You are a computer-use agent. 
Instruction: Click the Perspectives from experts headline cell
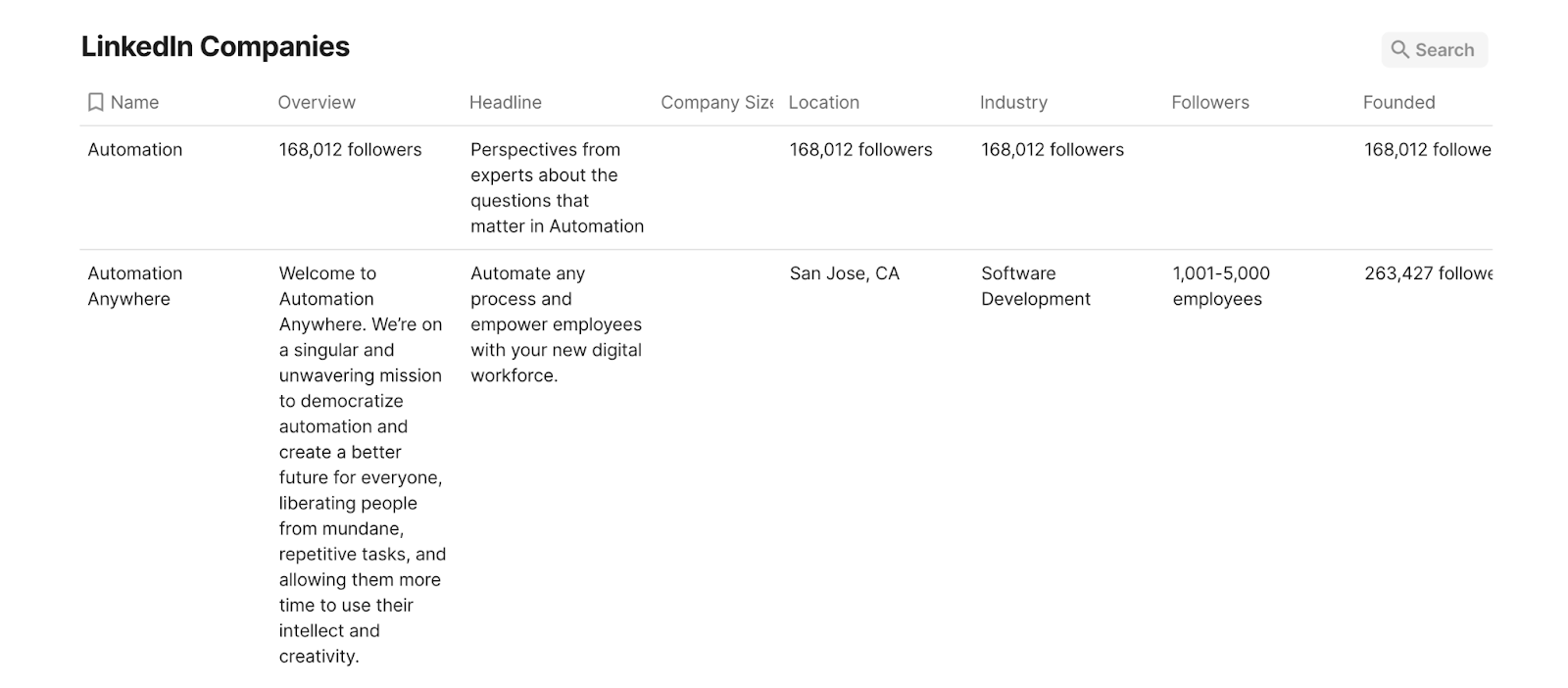point(557,188)
